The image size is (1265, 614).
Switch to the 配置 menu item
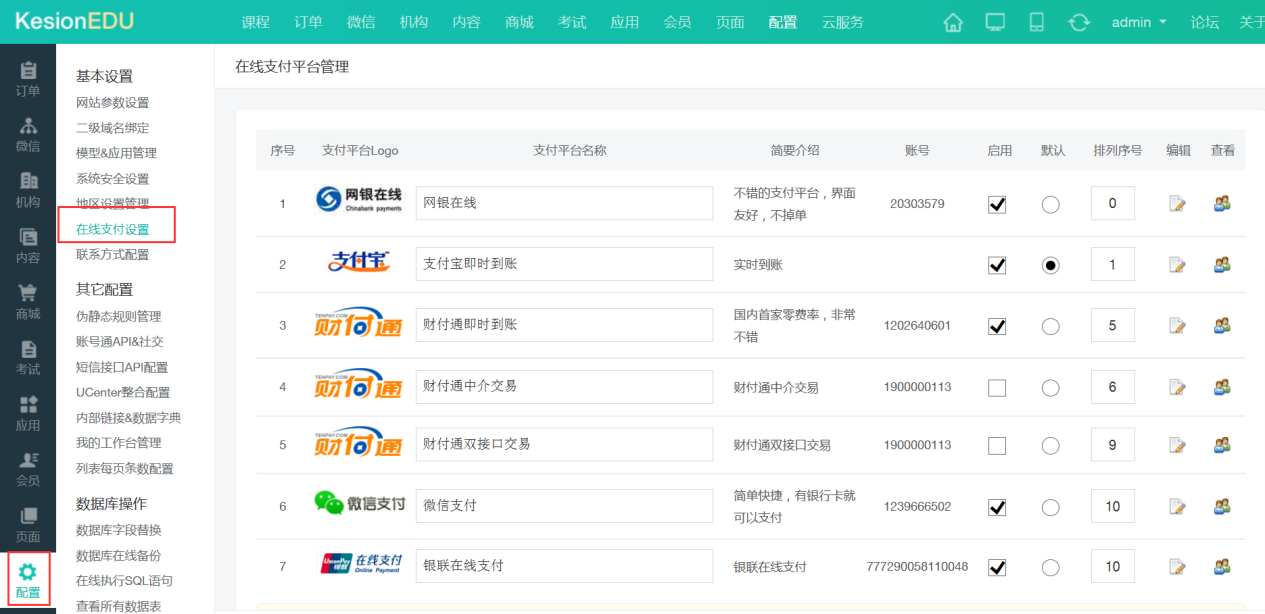(783, 21)
